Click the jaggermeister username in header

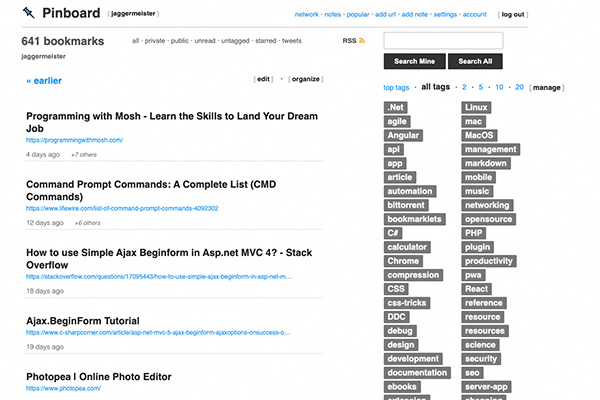point(133,13)
